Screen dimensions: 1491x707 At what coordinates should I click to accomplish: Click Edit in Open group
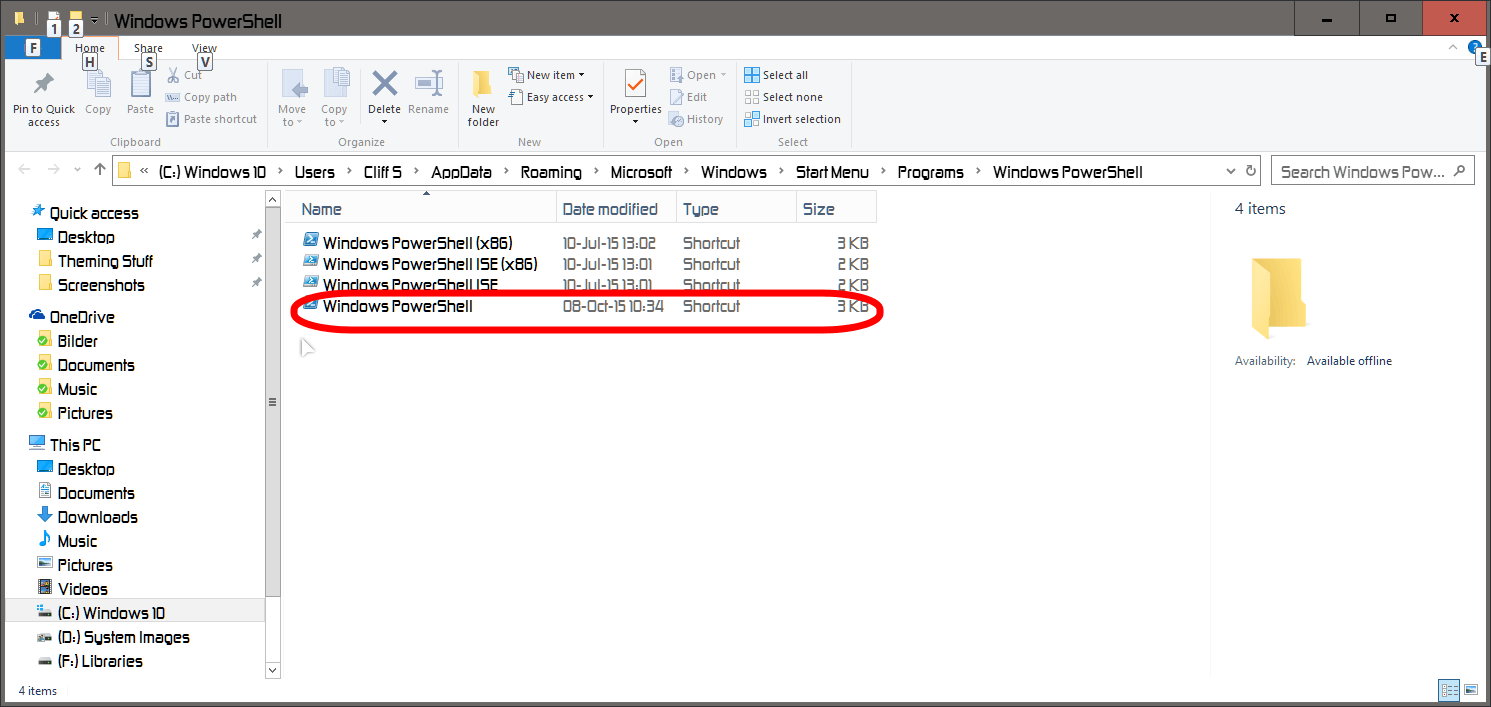click(x=688, y=97)
